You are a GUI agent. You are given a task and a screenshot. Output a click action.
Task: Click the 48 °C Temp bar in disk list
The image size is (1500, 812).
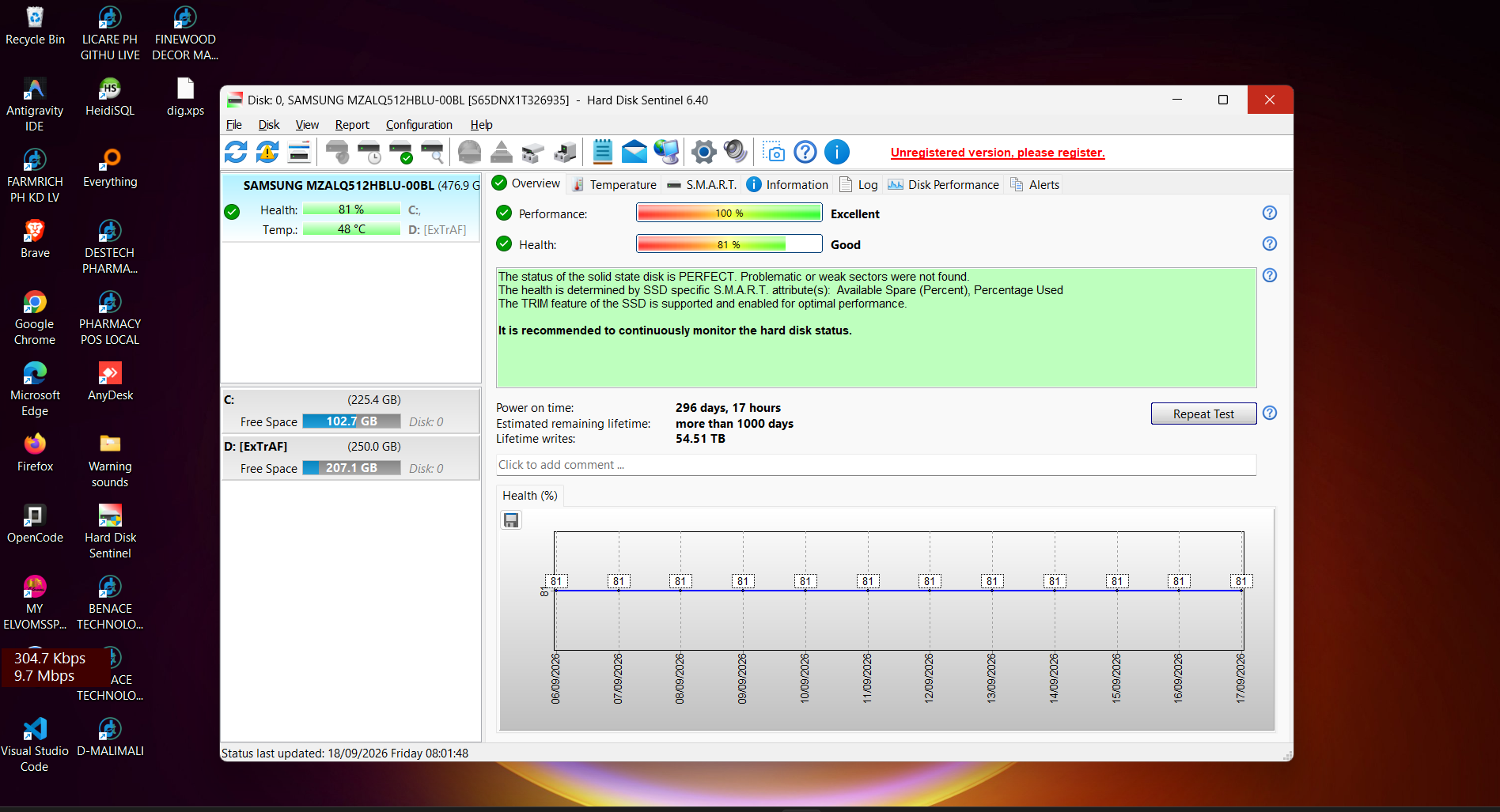(352, 229)
